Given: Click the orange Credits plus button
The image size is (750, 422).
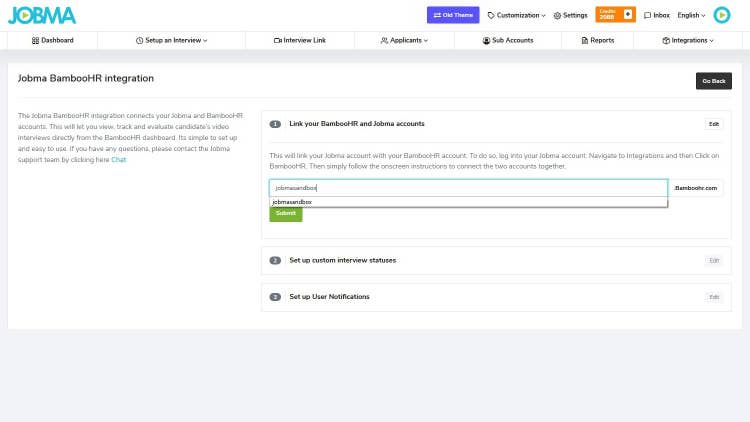Looking at the screenshot, I should click(x=628, y=15).
